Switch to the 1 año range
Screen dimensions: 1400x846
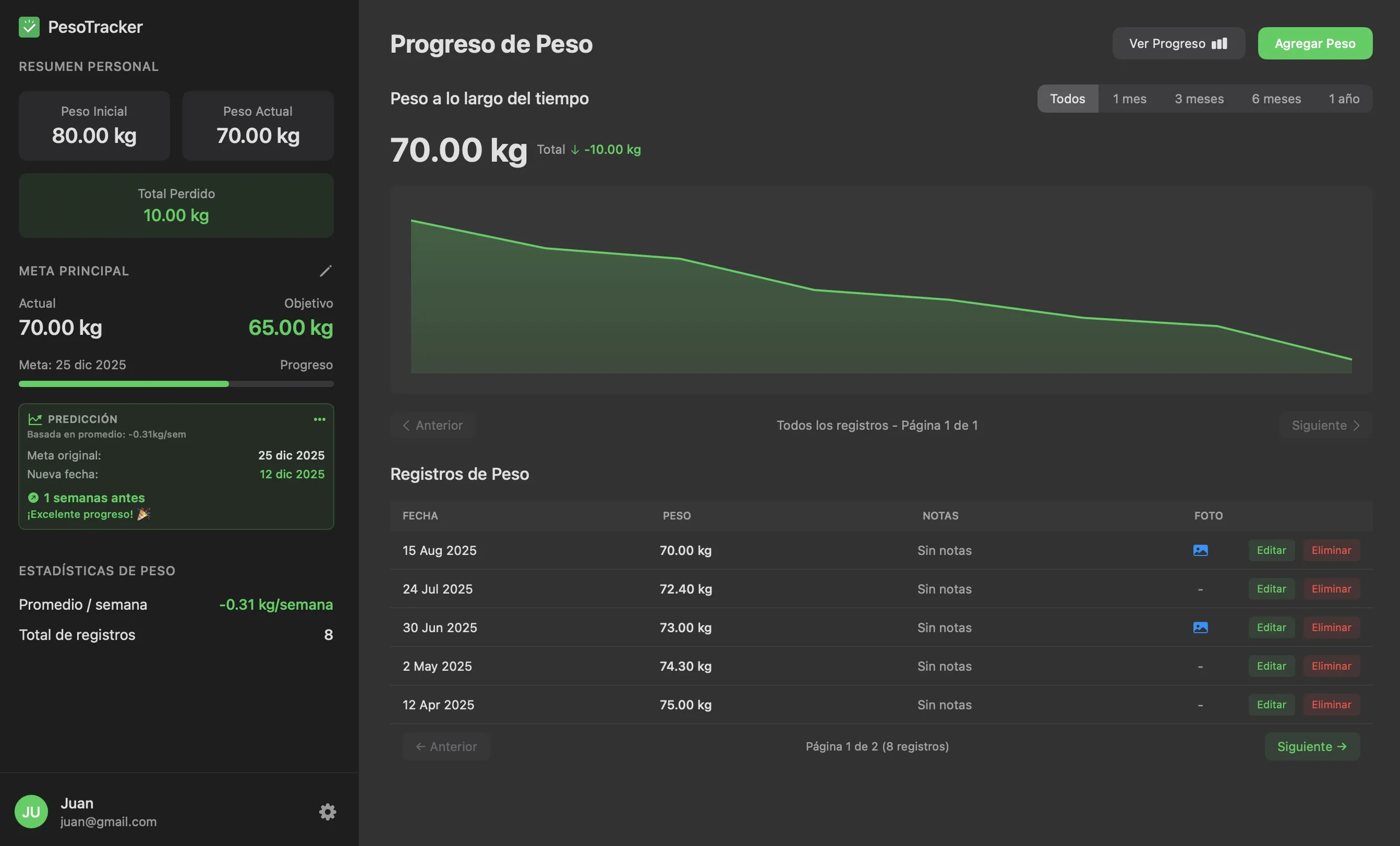coord(1344,98)
